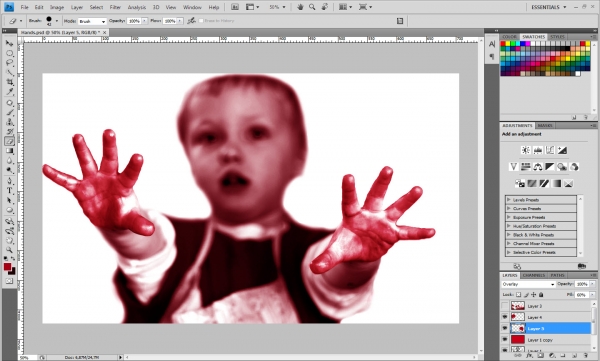Add a Brightness/Contrast adjustment
600x361 pixels.
[525, 150]
